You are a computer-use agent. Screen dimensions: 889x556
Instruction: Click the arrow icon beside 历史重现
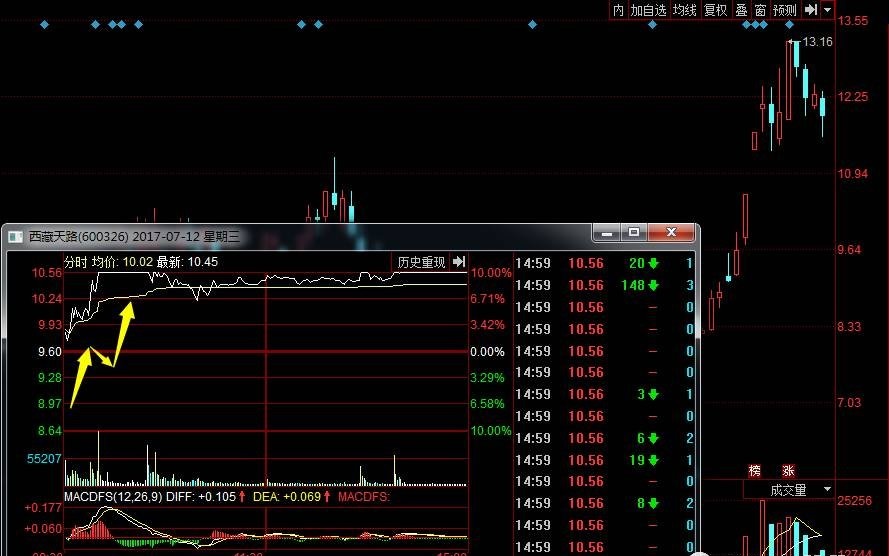point(458,262)
